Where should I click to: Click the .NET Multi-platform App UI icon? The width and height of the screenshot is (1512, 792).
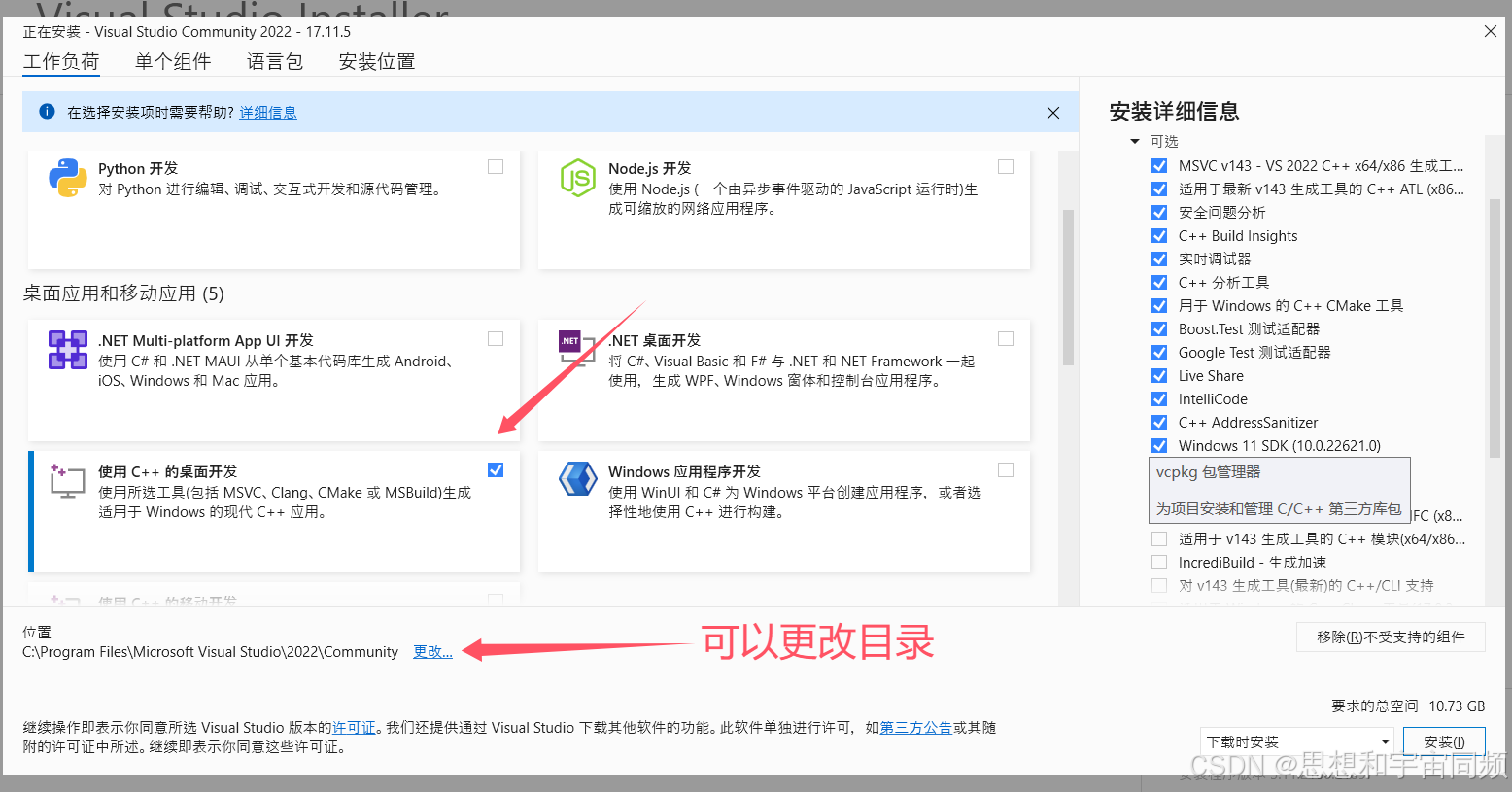[68, 350]
